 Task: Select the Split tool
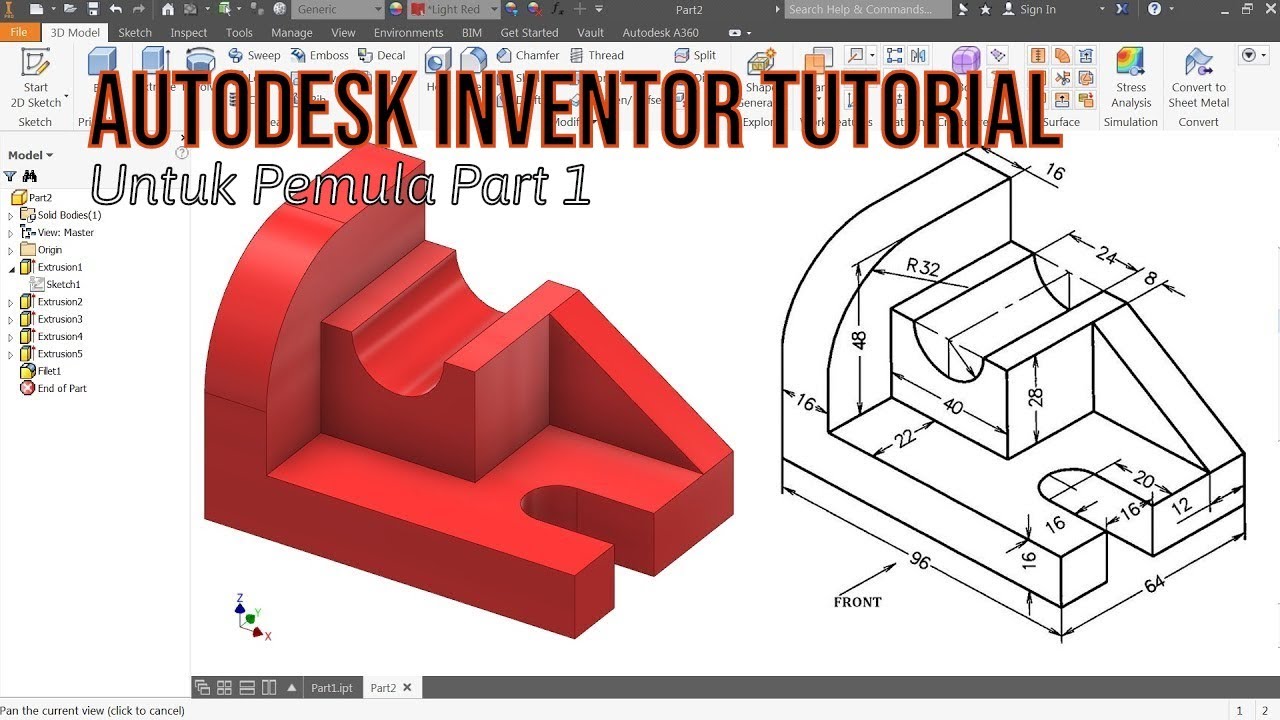coord(695,55)
